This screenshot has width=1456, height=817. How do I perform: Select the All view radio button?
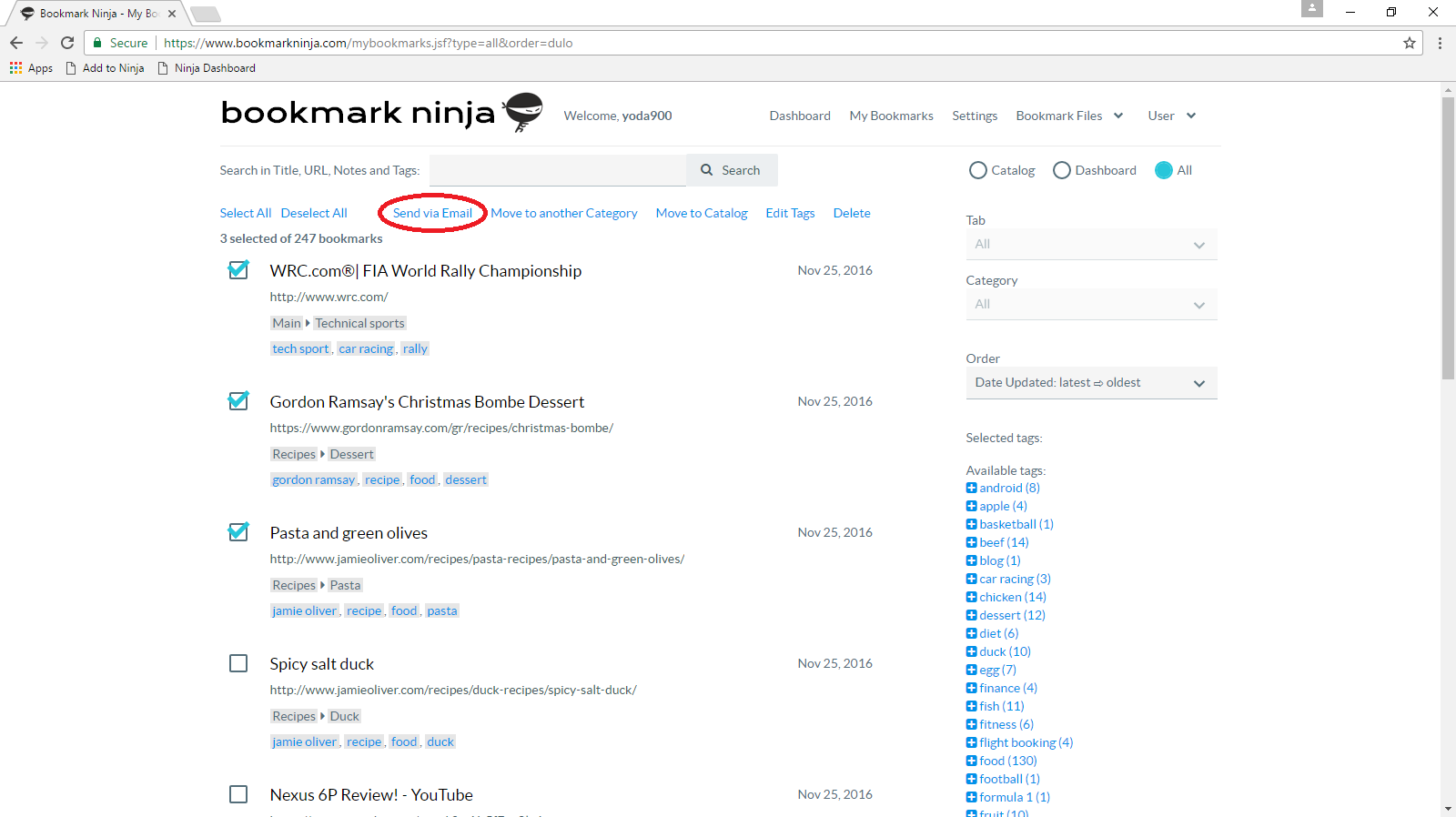(x=1164, y=170)
